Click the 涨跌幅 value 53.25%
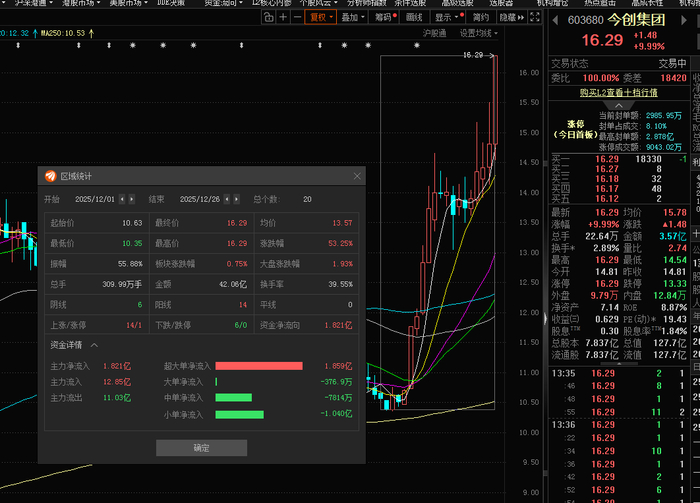The height and width of the screenshot is (503, 700). point(340,243)
